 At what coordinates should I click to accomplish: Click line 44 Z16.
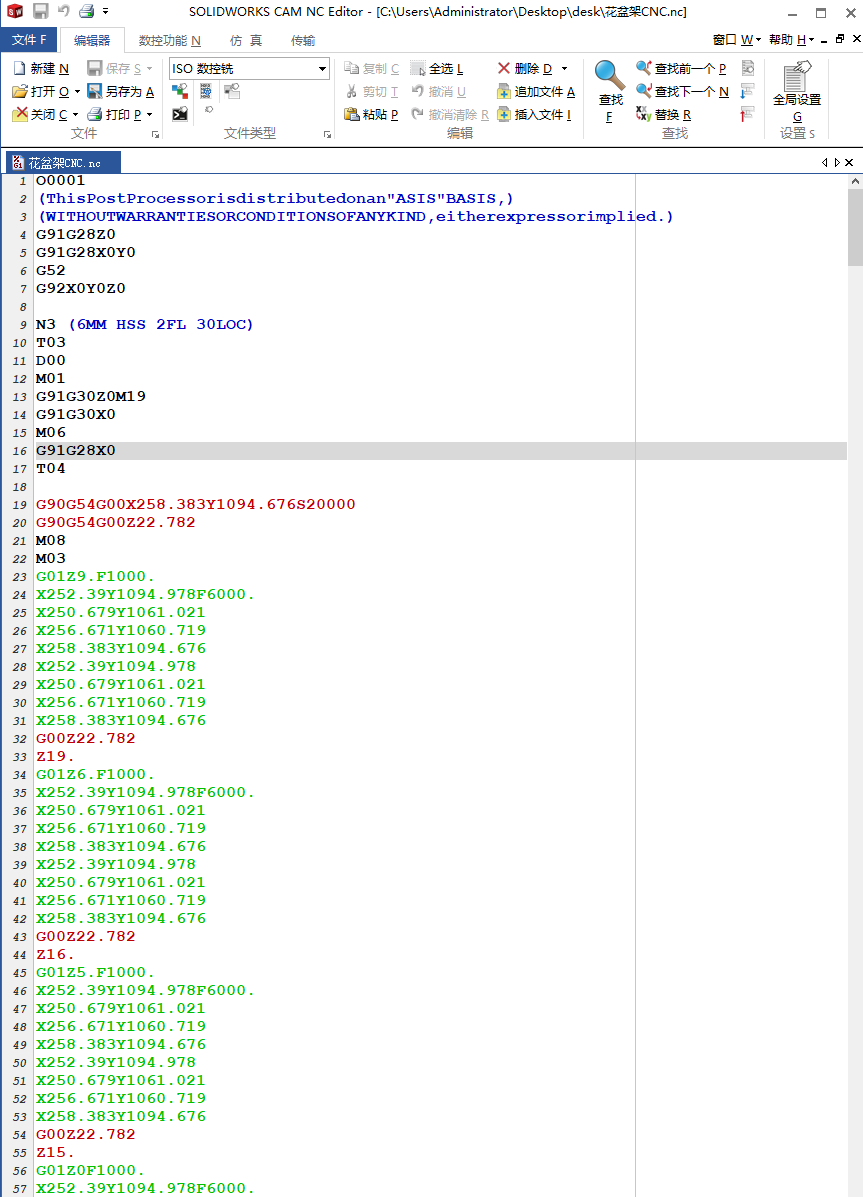click(55, 954)
